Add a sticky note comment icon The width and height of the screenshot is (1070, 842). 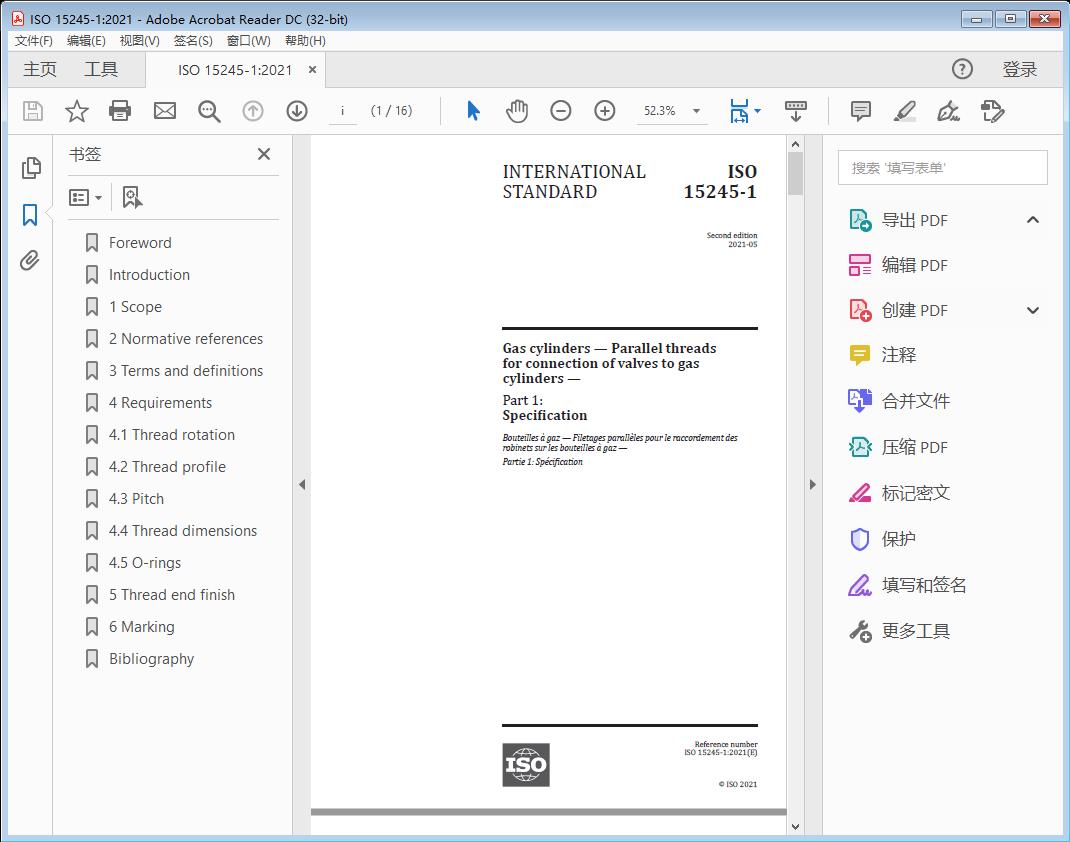click(x=860, y=111)
